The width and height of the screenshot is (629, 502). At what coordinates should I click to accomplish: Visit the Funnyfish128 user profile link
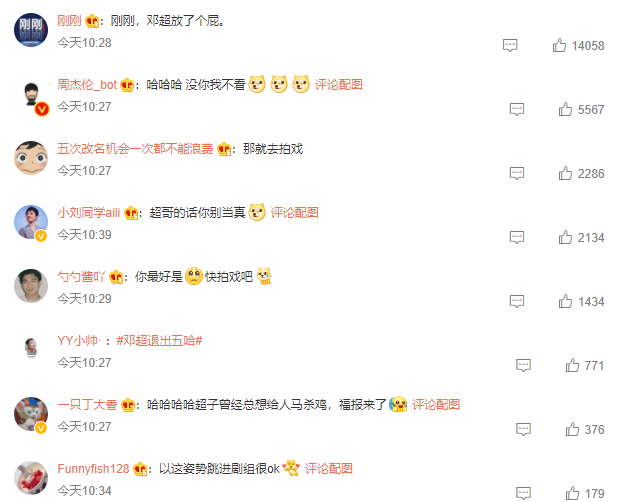click(93, 469)
